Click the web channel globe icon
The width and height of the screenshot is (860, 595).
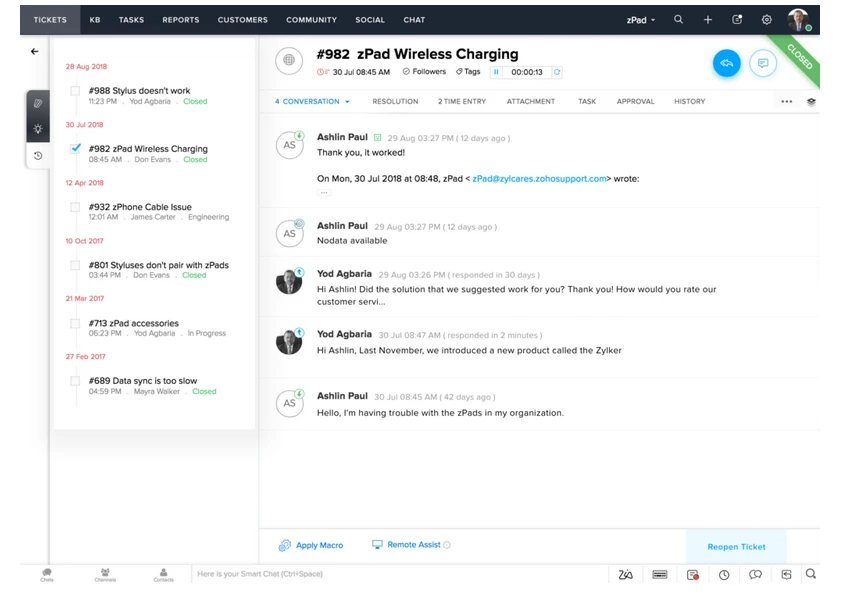click(x=289, y=61)
